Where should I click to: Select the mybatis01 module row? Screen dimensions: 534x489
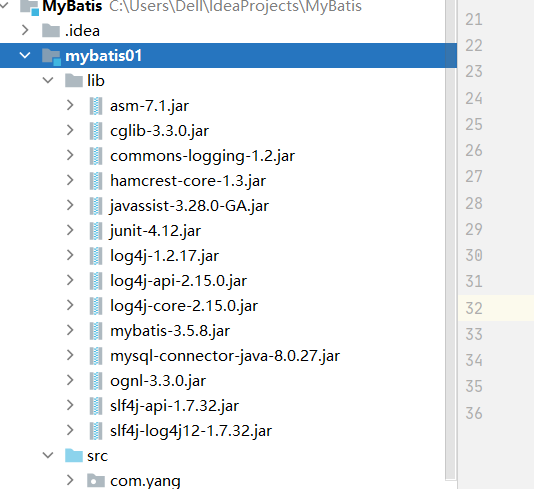[x=228, y=56]
